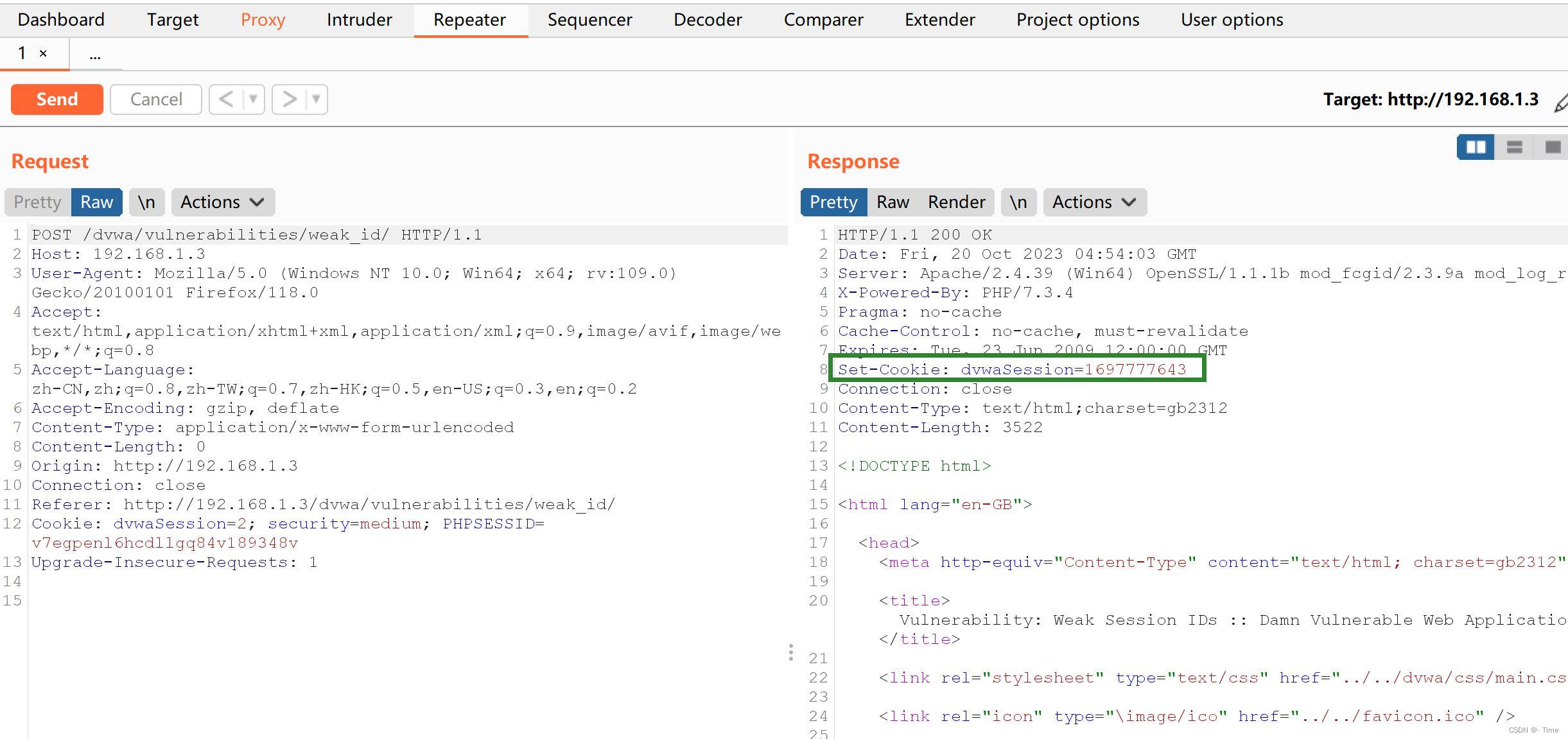Image resolution: width=1568 pixels, height=739 pixels.
Task: Open new repeater tab with ellipsis
Action: click(95, 55)
